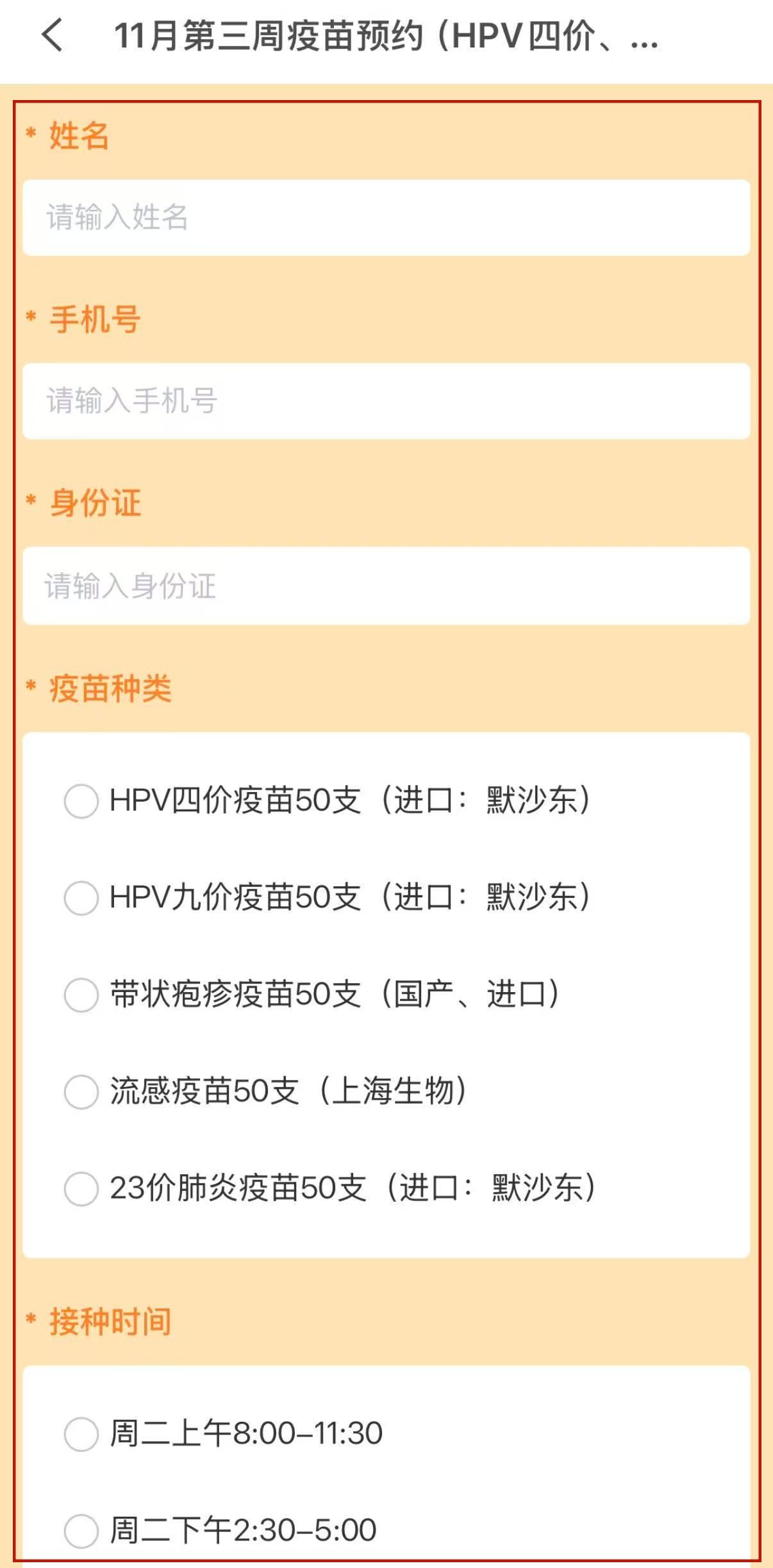Click the 姓名 field label

(79, 136)
